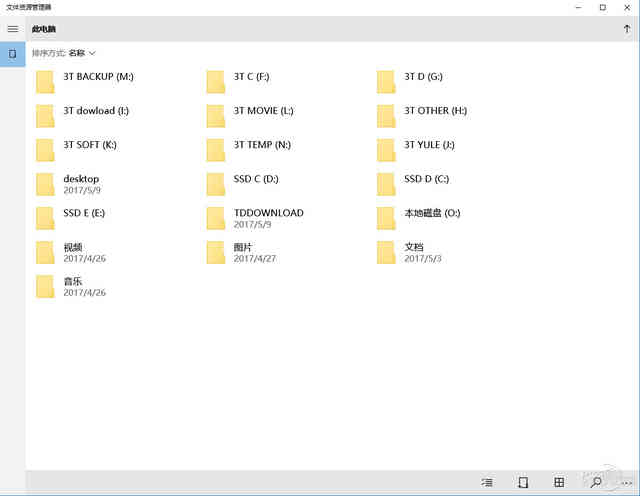The height and width of the screenshot is (496, 640).
Task: Click the tablet view icon in bottom bar
Action: click(523, 483)
